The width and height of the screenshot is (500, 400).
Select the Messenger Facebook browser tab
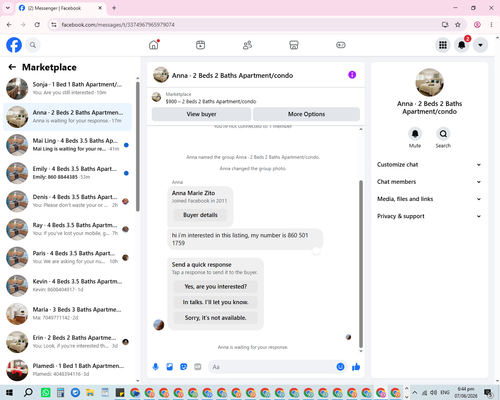(x=61, y=8)
